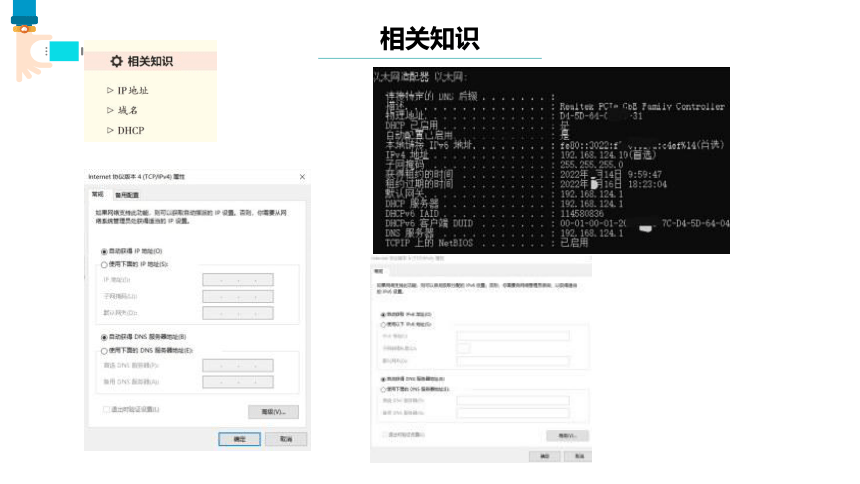Select use following DNS radio in IPv6 dialog
Viewport: 860px width, 484px height.
point(383,390)
